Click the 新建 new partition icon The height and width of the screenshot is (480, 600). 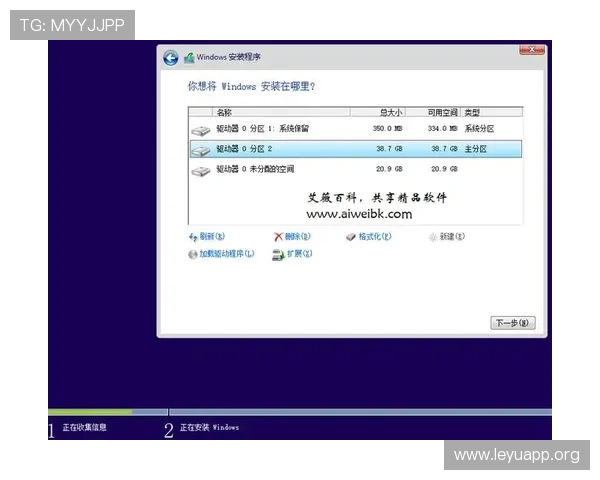[x=433, y=237]
